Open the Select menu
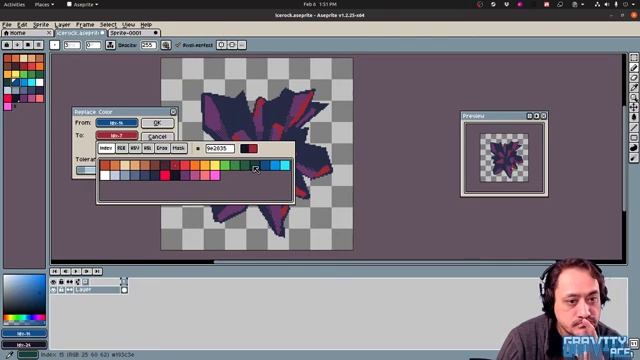 click(x=108, y=24)
